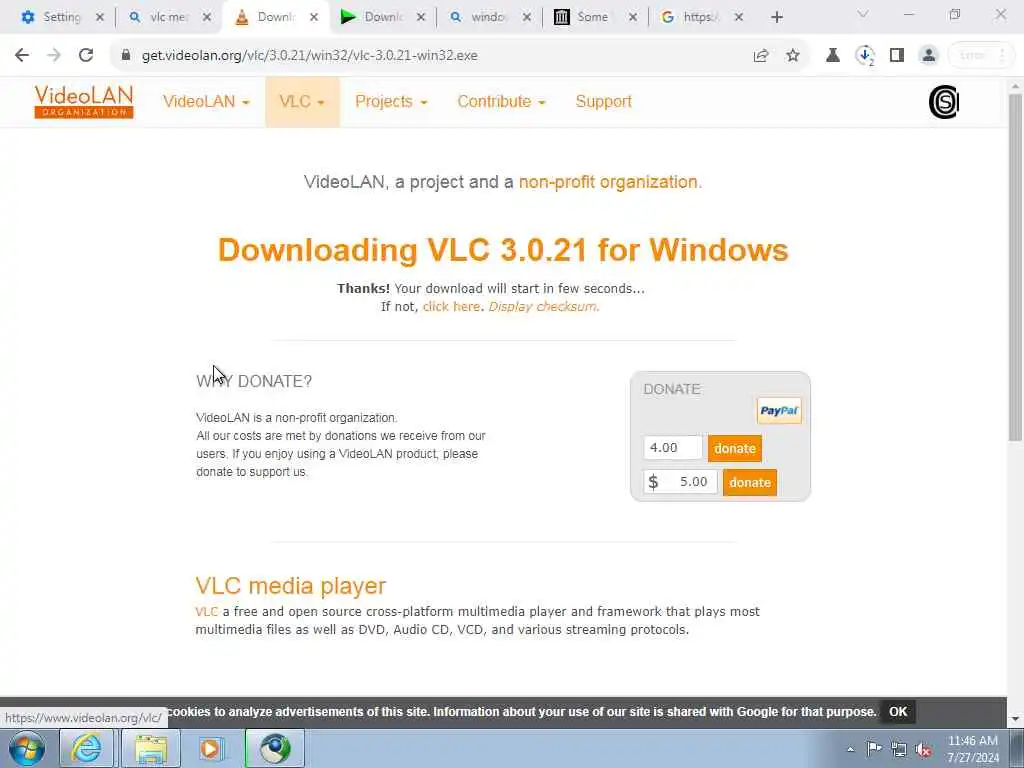This screenshot has height=768, width=1024.
Task: Switch to the 'windo' search tab
Action: (480, 17)
